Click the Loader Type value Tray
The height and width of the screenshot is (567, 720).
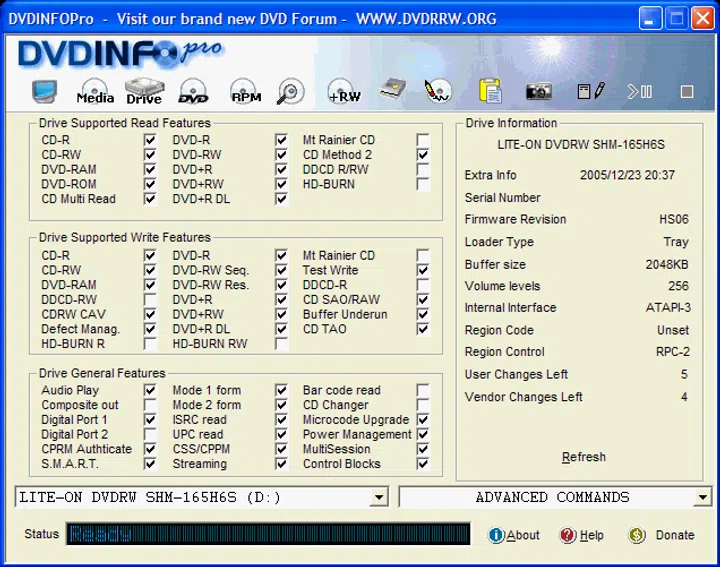(676, 242)
